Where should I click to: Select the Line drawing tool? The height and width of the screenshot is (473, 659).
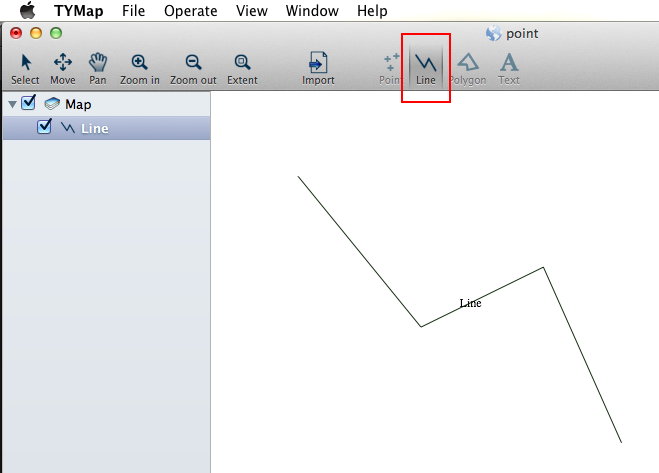(426, 69)
